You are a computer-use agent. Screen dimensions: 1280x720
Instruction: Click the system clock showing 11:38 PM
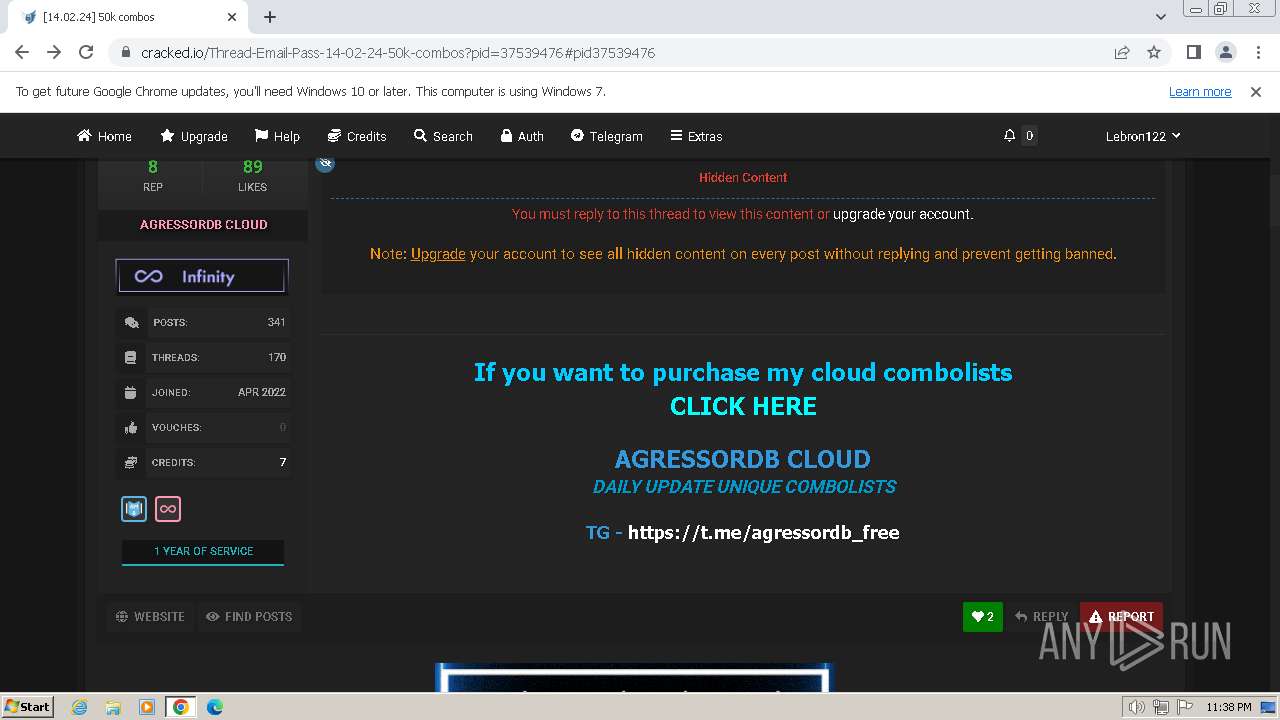click(x=1228, y=707)
